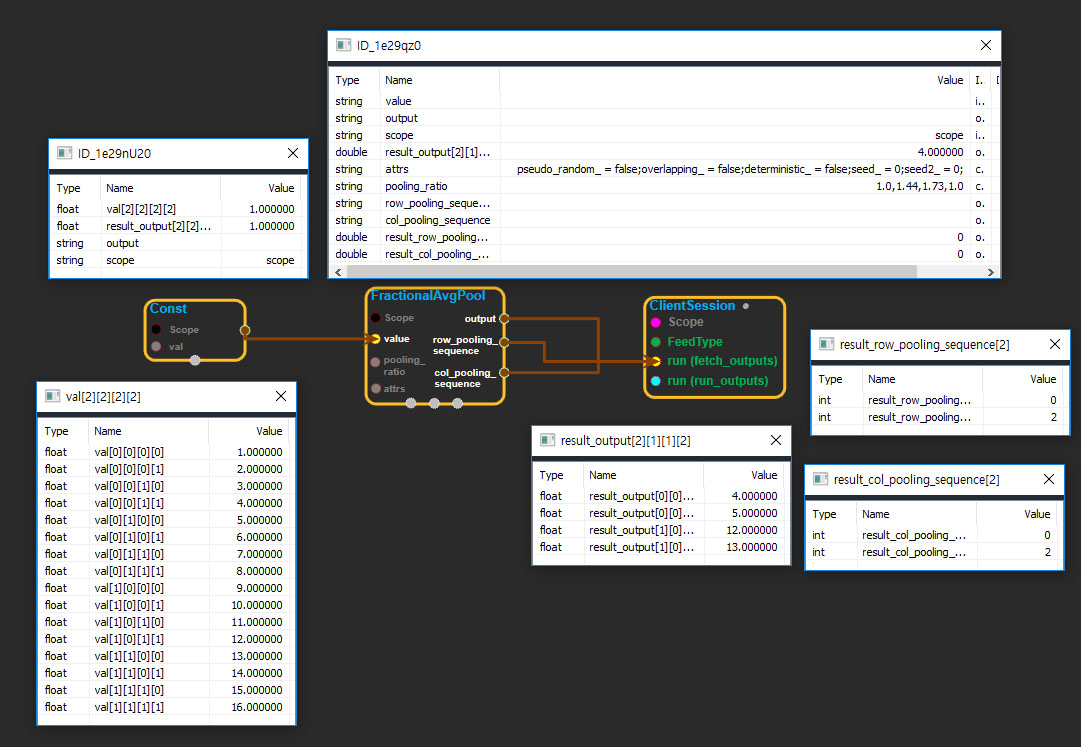Expand the dot below the Const node
This screenshot has height=747, width=1081.
point(195,360)
